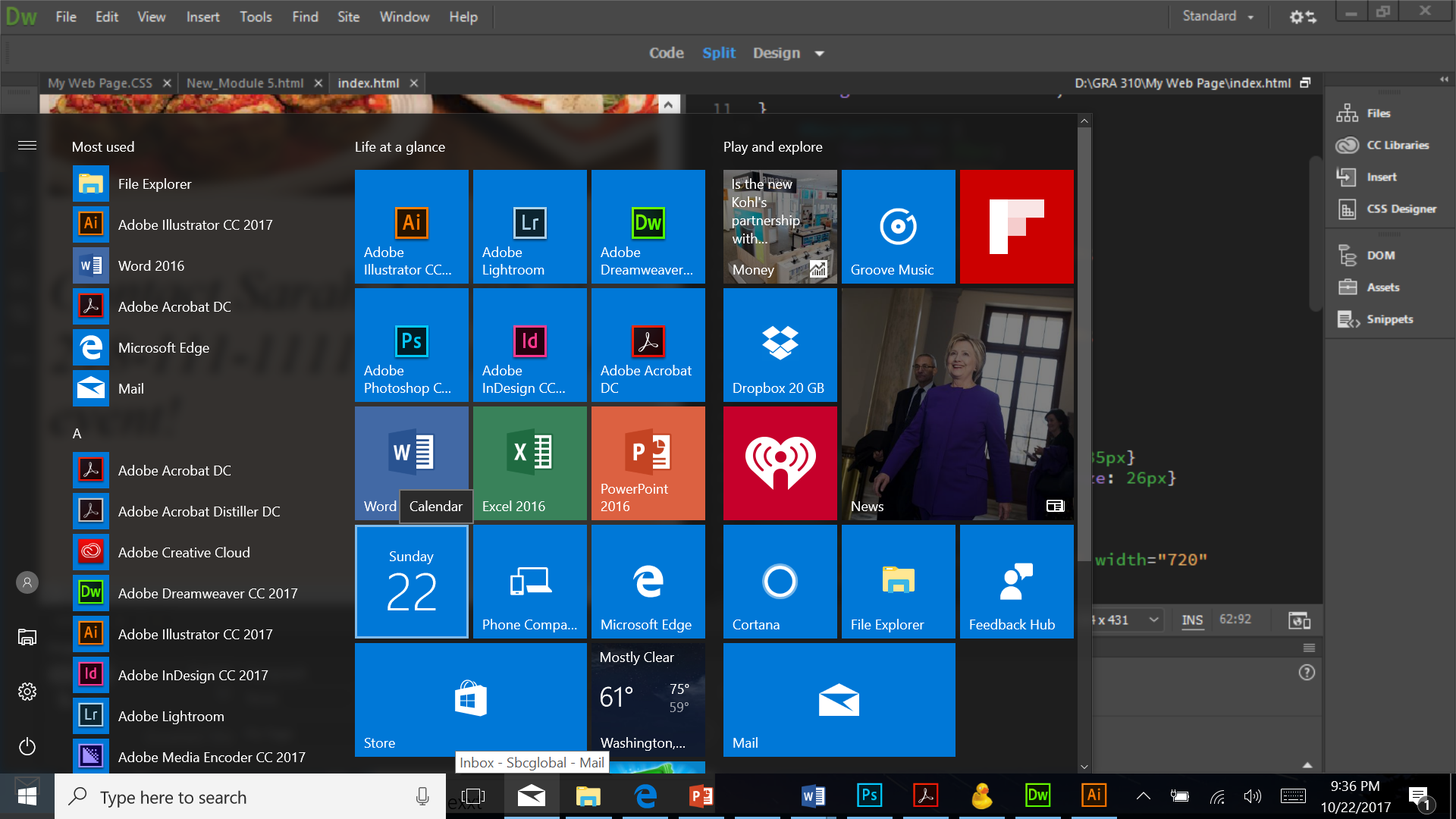Open the Standard workspace dropdown

(1219, 16)
